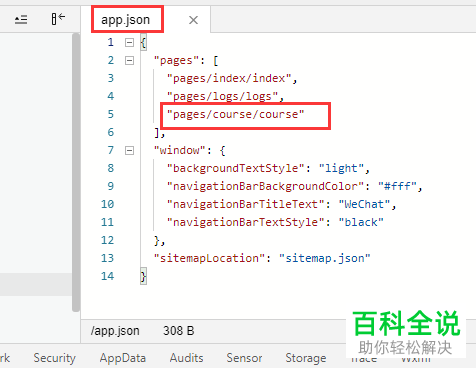Click the 308 B file size label

pyautogui.click(x=178, y=331)
